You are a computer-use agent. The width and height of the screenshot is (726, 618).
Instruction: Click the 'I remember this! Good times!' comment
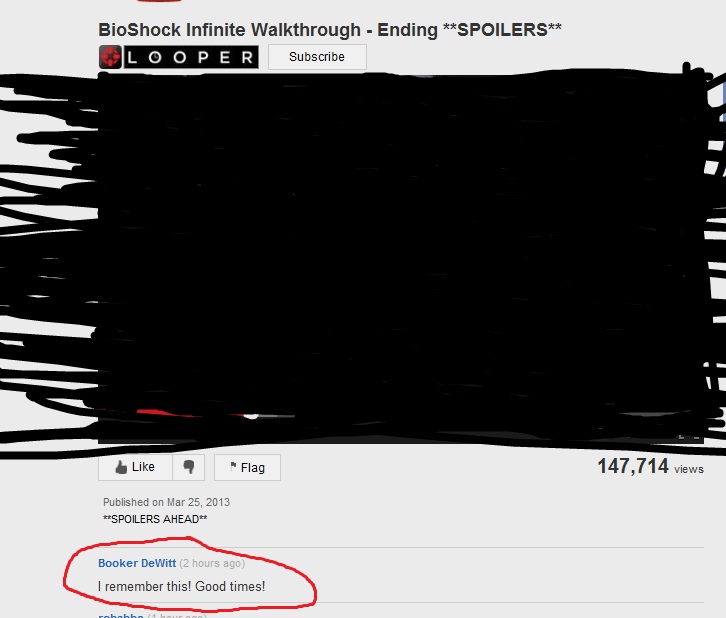[182, 587]
